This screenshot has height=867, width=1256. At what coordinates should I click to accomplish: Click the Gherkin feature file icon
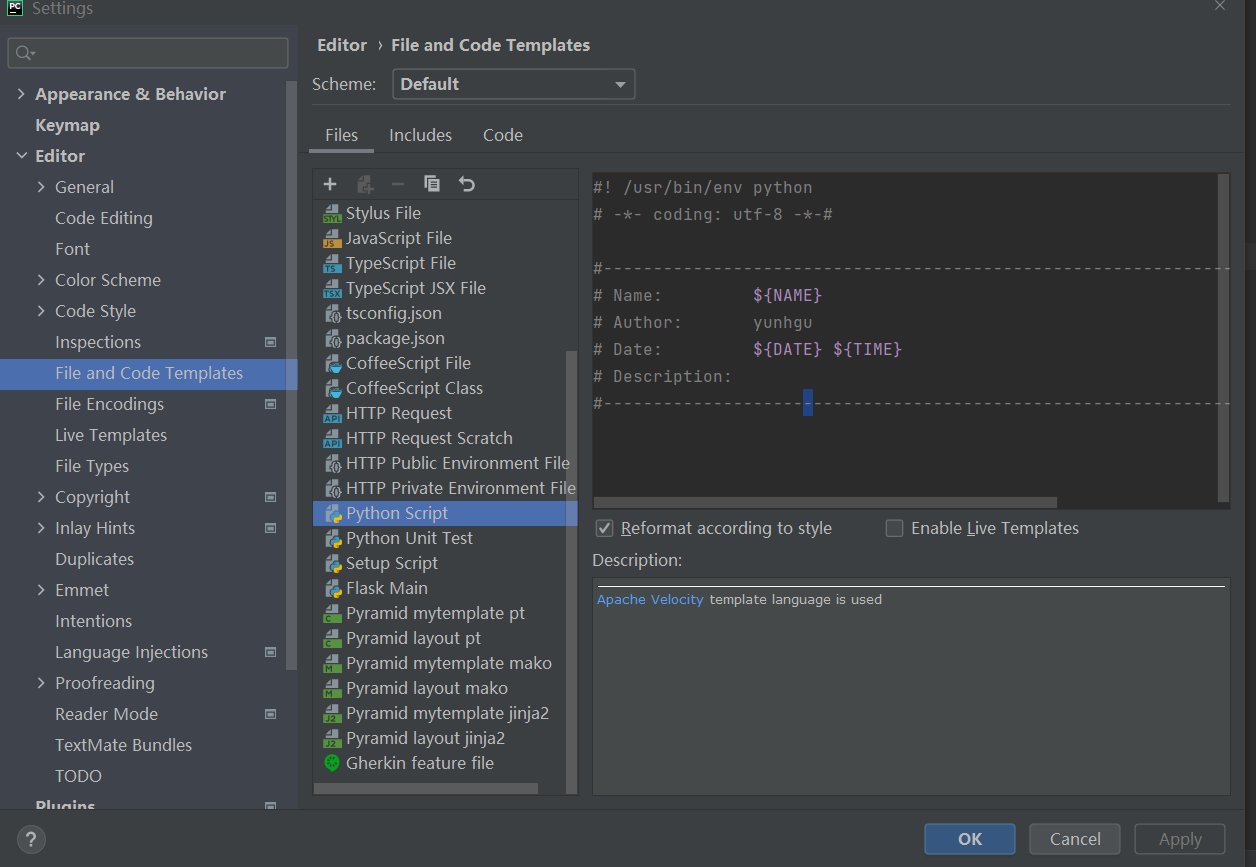coord(333,764)
